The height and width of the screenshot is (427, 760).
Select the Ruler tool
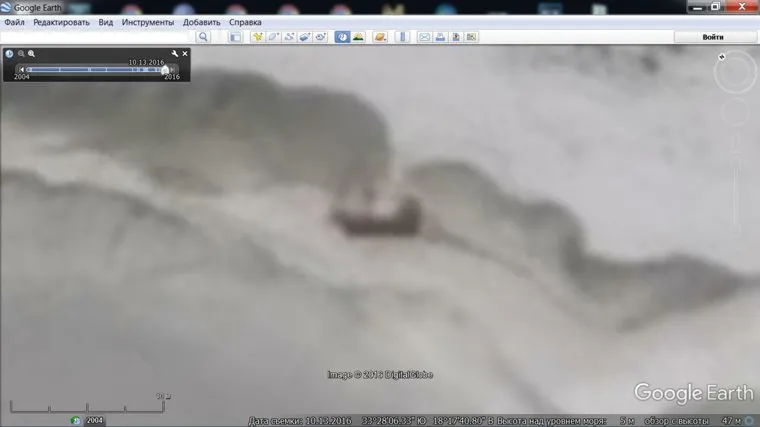(402, 37)
